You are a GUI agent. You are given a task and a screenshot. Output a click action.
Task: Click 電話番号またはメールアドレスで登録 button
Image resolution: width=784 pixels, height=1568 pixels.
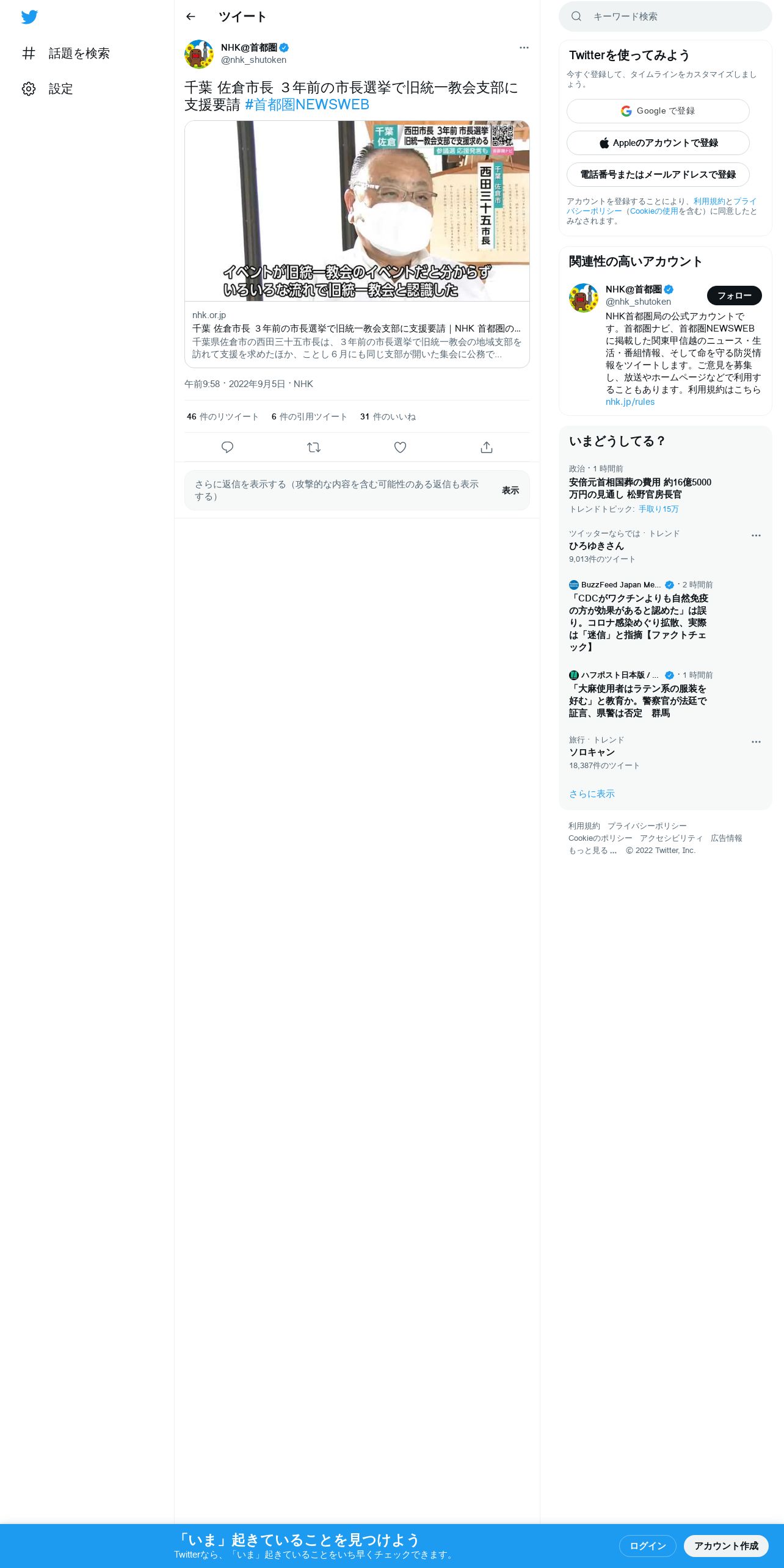tap(658, 175)
